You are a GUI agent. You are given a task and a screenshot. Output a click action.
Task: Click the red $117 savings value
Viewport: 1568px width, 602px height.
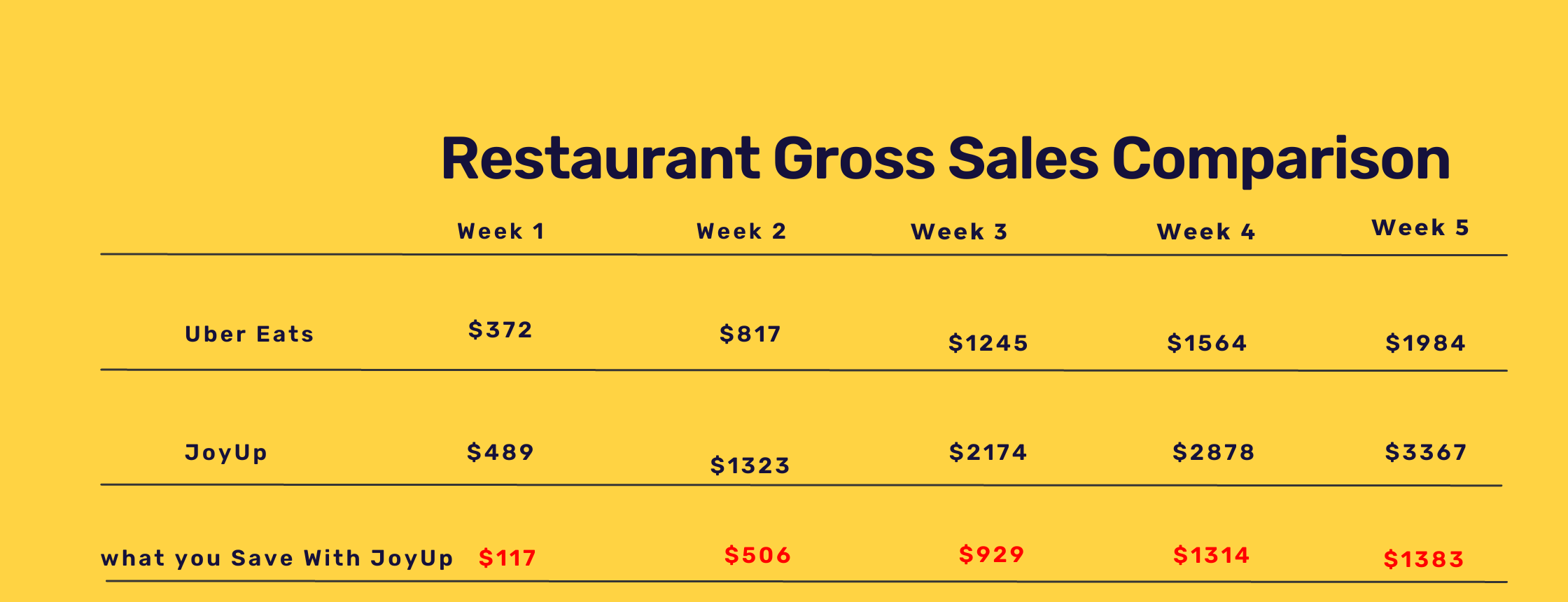(x=507, y=558)
